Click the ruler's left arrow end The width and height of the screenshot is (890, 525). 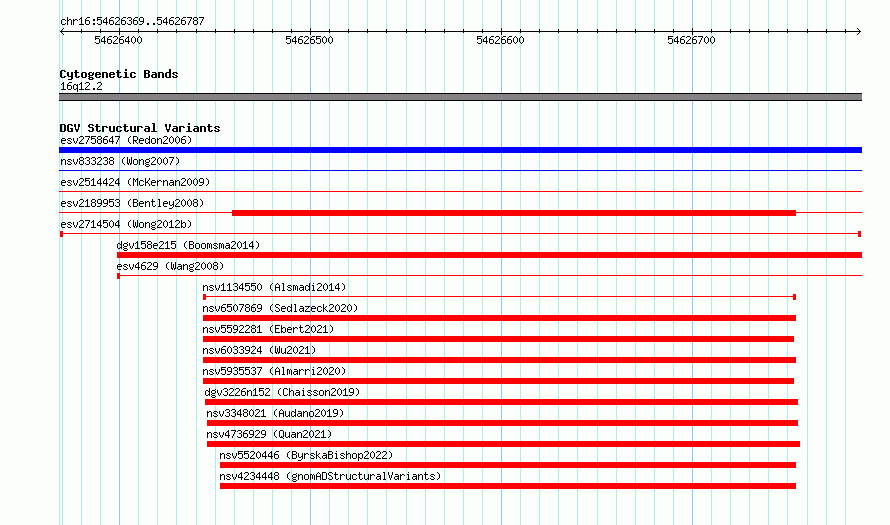pos(62,31)
